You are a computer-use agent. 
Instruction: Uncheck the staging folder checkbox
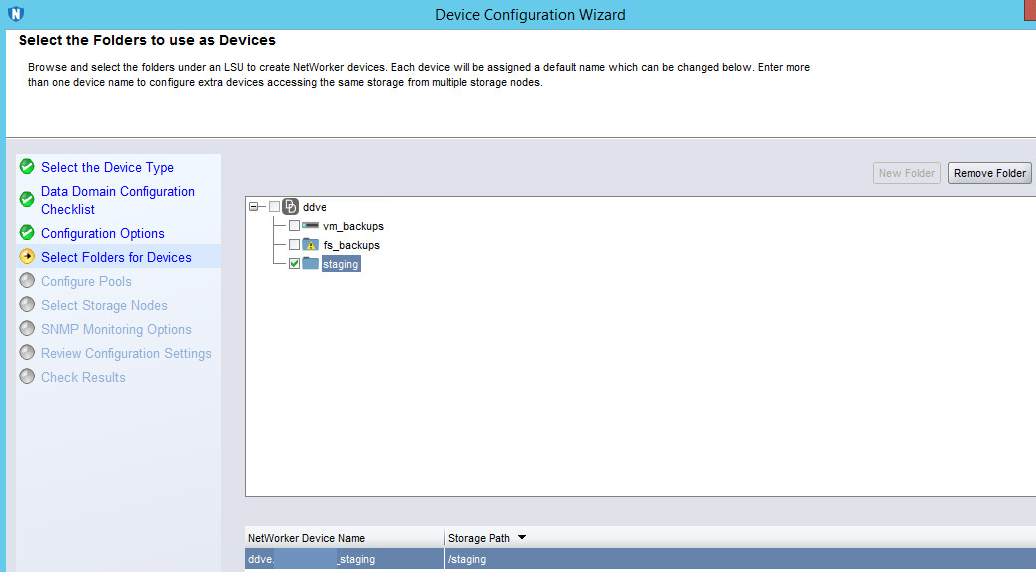tap(294, 264)
